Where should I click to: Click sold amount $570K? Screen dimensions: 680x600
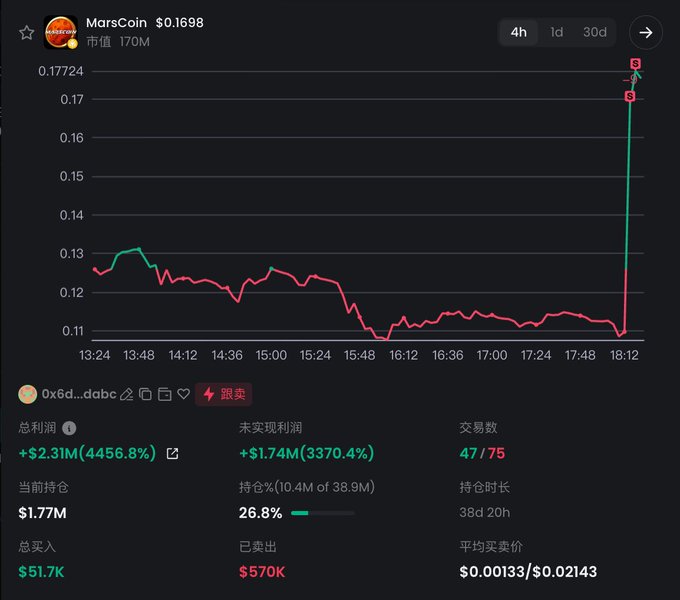(x=262, y=572)
